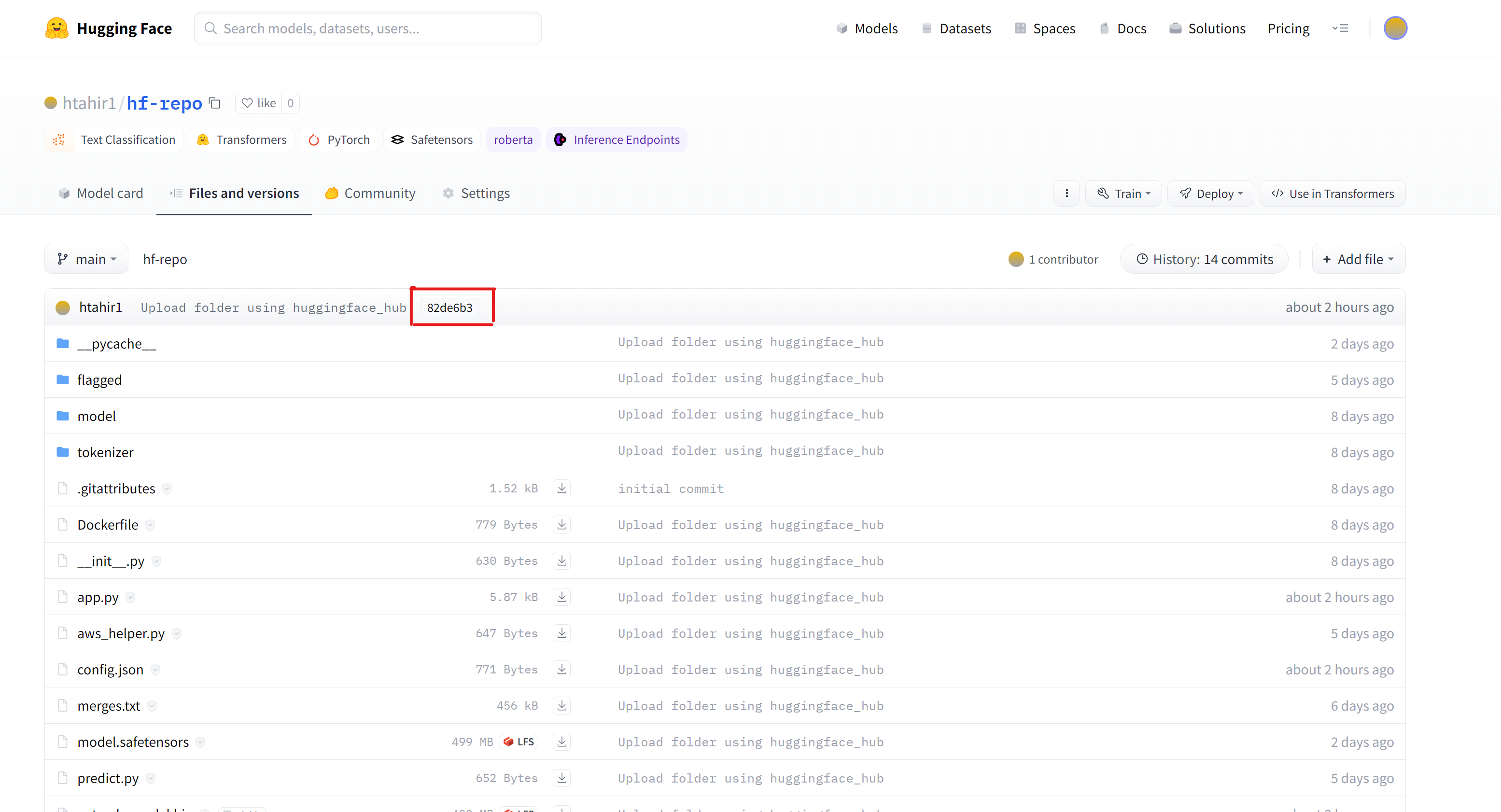The width and height of the screenshot is (1501, 812).
Task: Download the Dockerfile via download icon
Action: click(561, 524)
